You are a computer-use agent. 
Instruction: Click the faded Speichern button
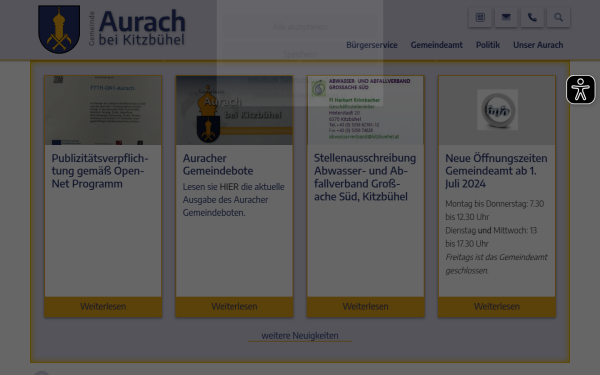pos(300,54)
